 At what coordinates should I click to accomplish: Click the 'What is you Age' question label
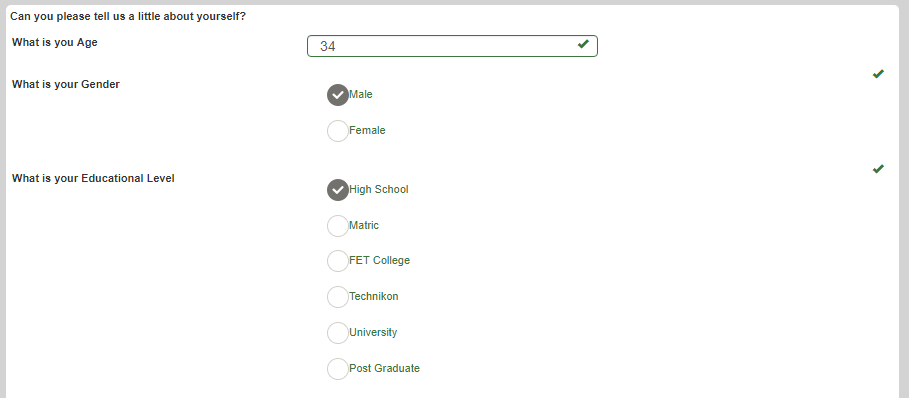tap(54, 43)
